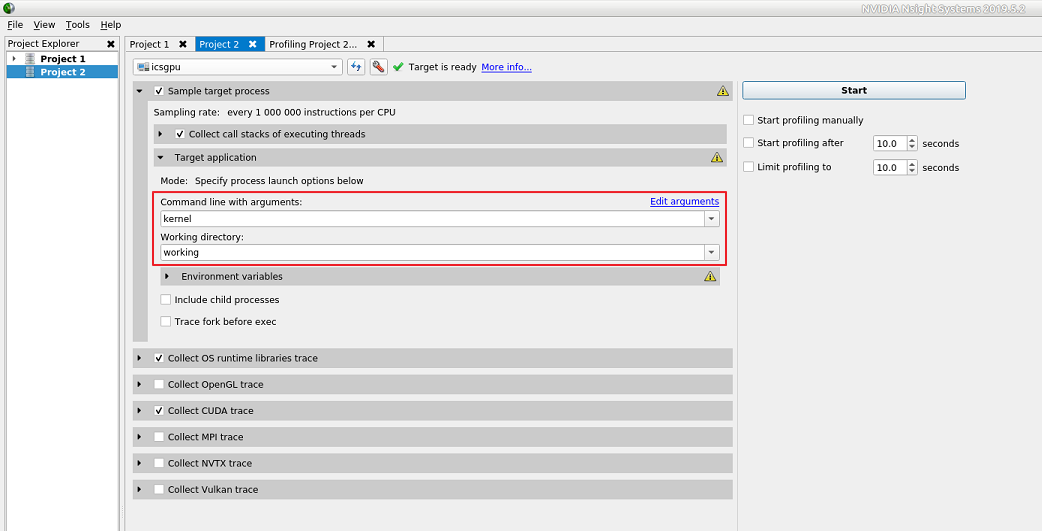The image size is (1042, 531).
Task: Enable Collect NVTX trace
Action: 159,463
